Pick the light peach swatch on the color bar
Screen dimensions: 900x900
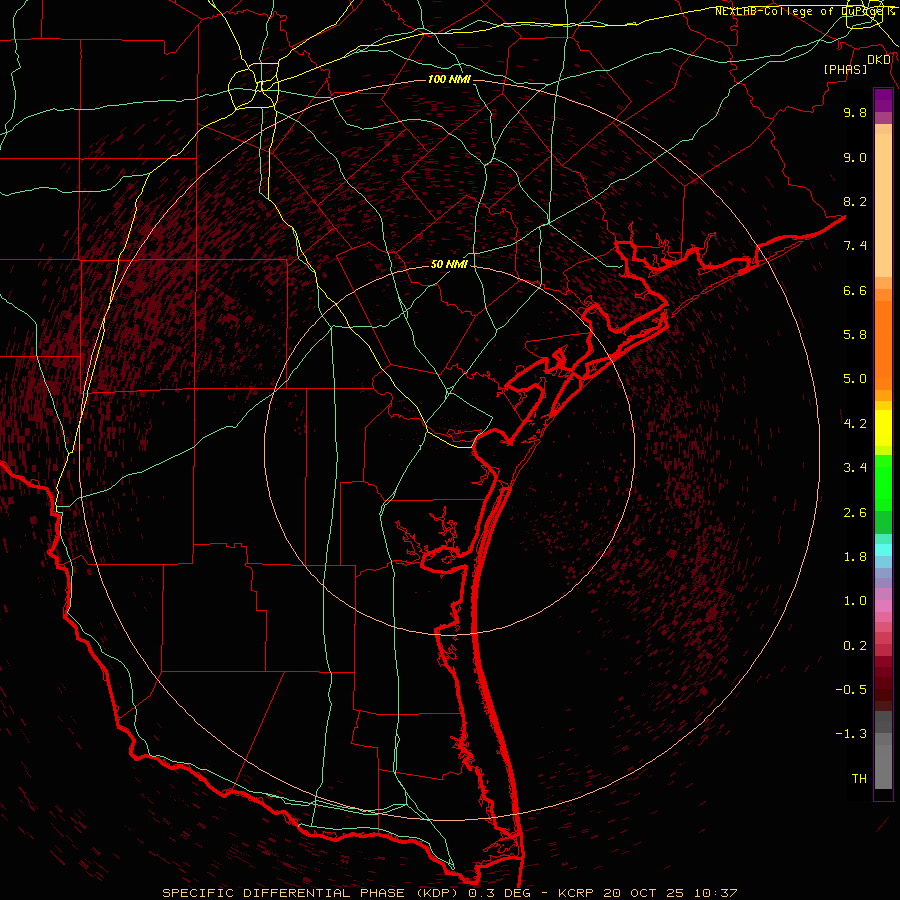coord(883,205)
